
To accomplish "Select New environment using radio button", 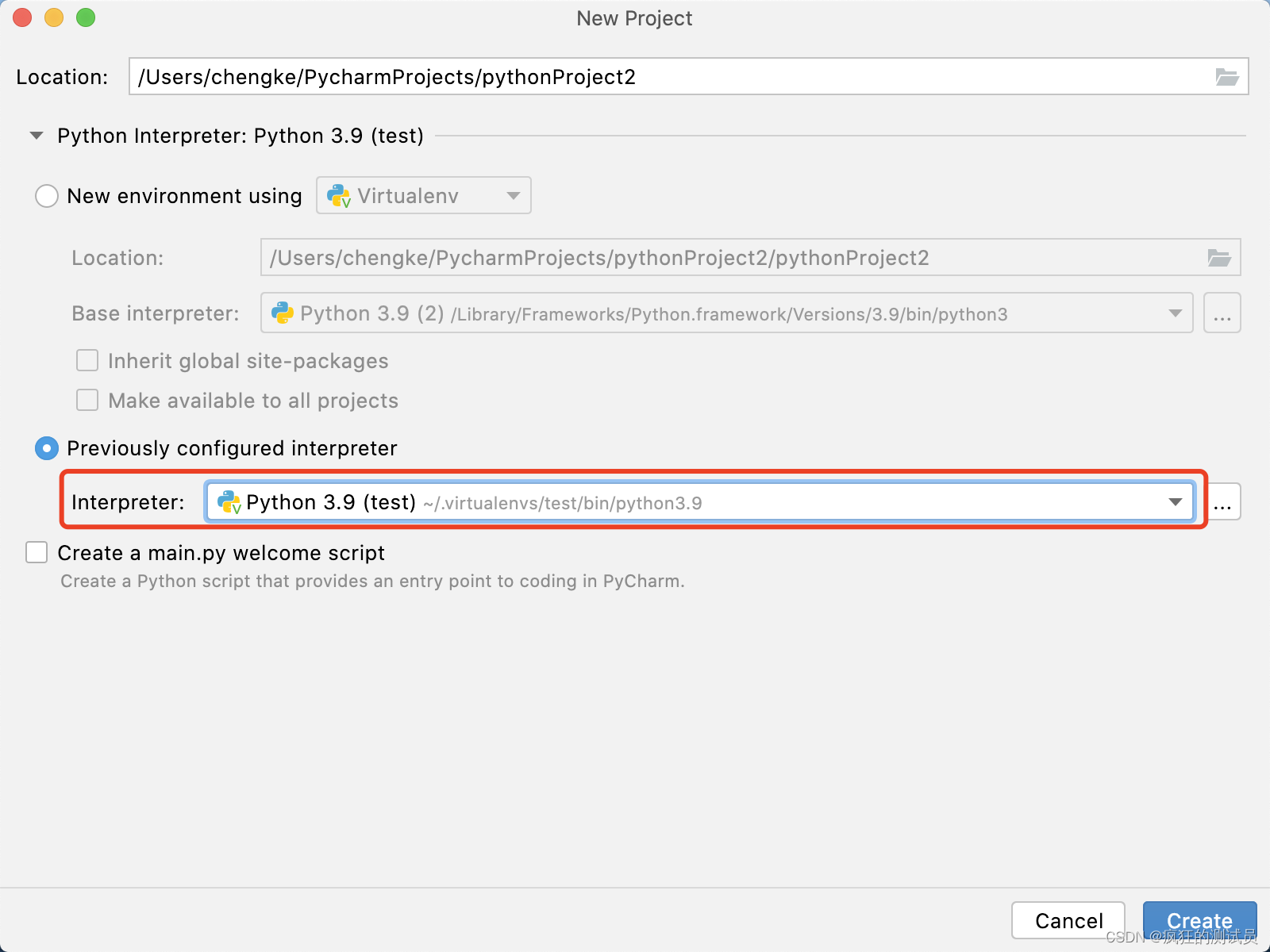I will tap(47, 196).
